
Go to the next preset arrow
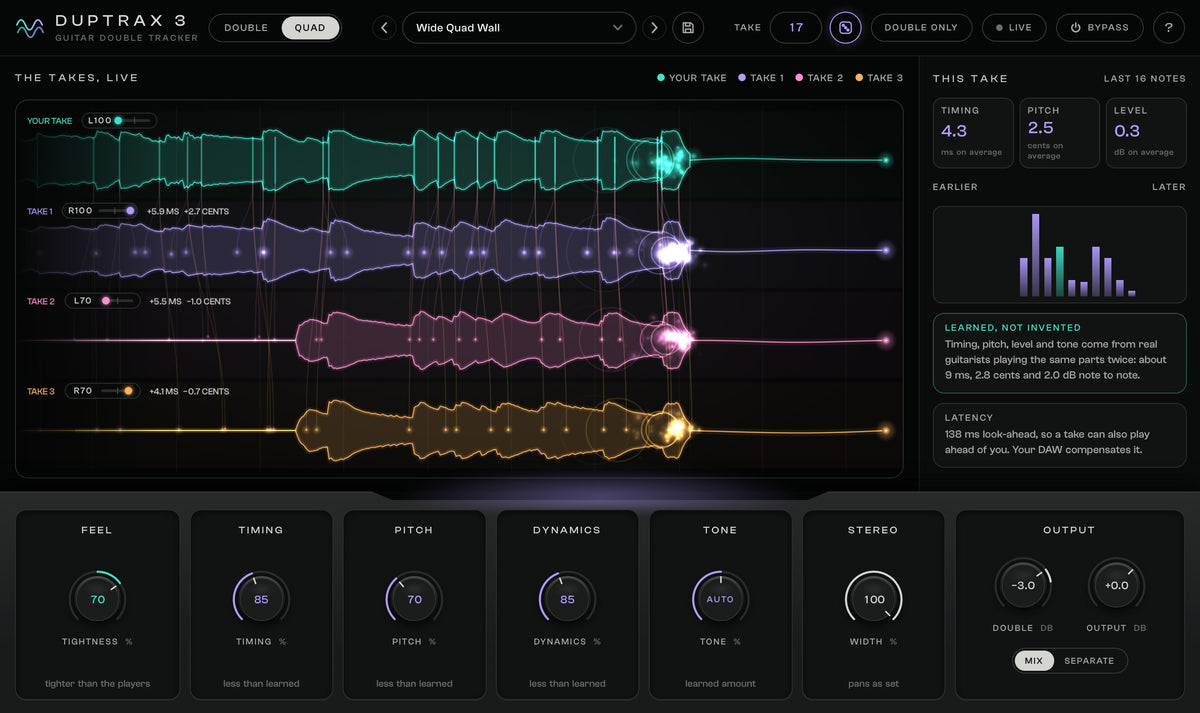point(654,28)
